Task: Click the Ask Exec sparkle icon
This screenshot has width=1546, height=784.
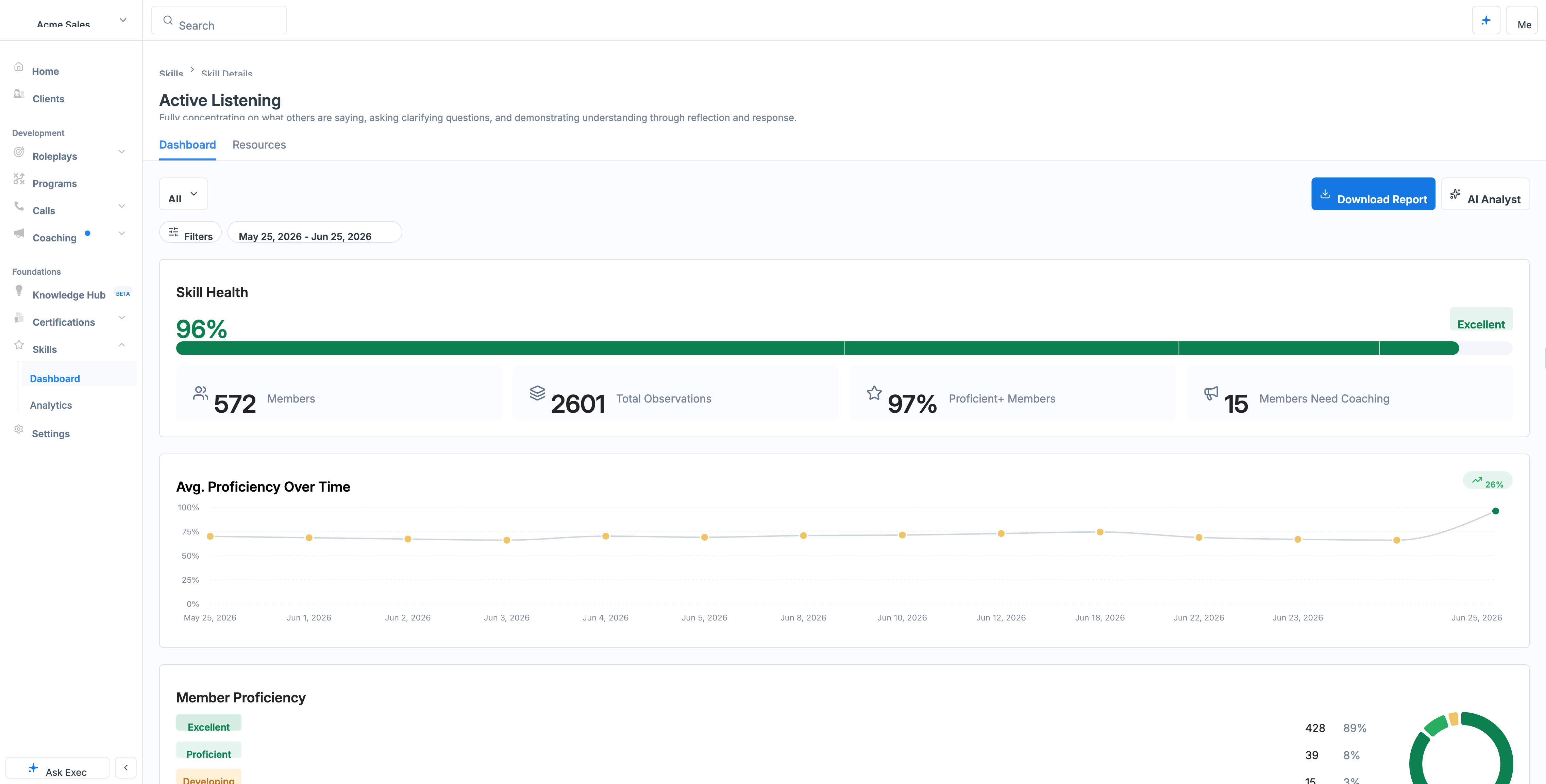Action: click(x=34, y=768)
